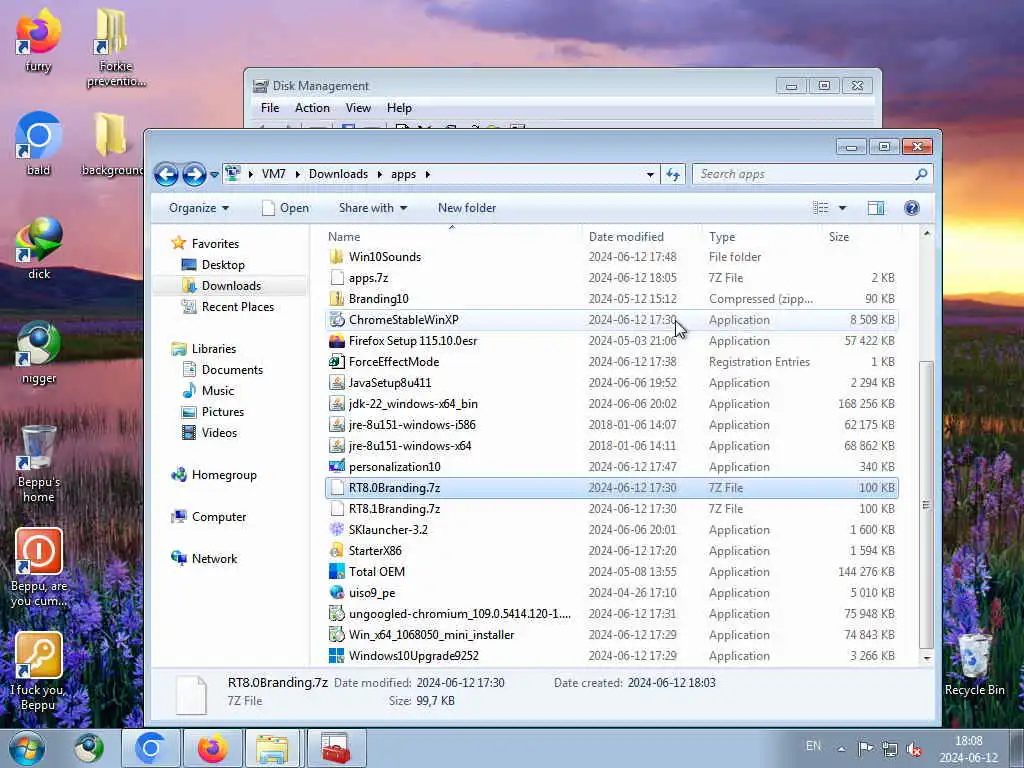The height and width of the screenshot is (768, 1024).
Task: Sort files by Name column
Action: click(x=344, y=236)
